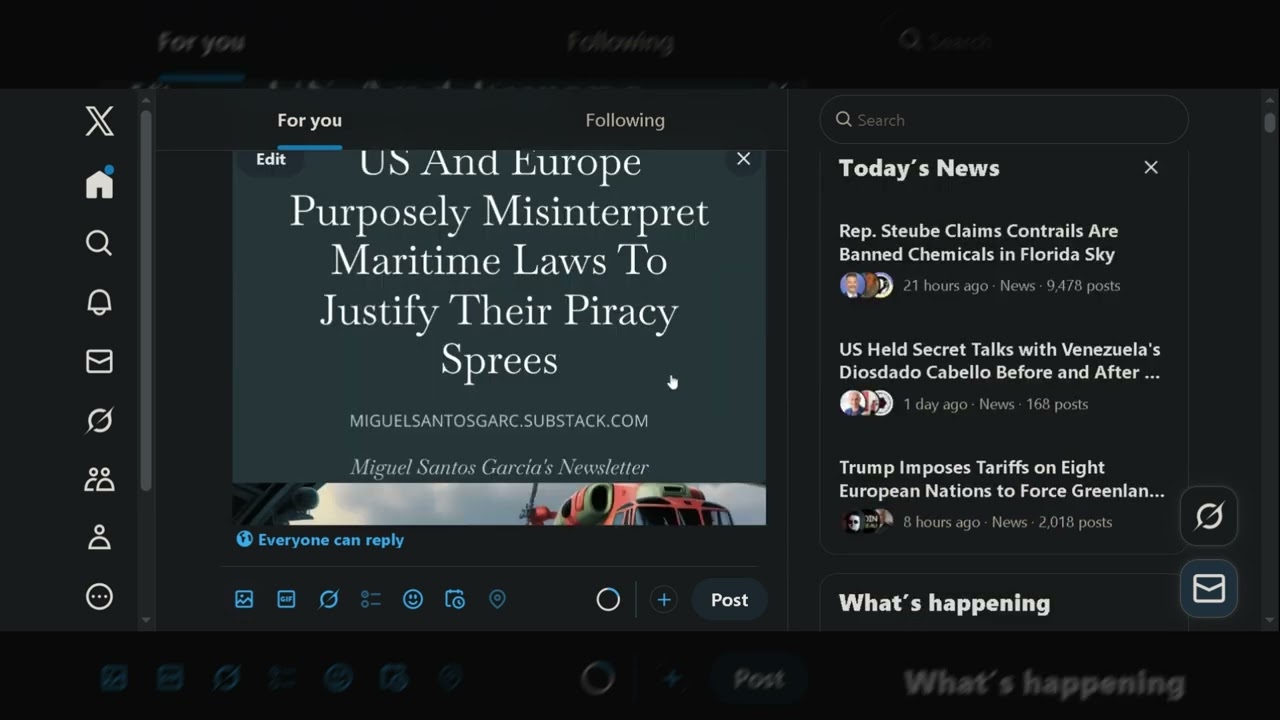Click the globe icon next to Everyone can reply
Image resolution: width=1280 pixels, height=720 pixels.
(x=244, y=539)
